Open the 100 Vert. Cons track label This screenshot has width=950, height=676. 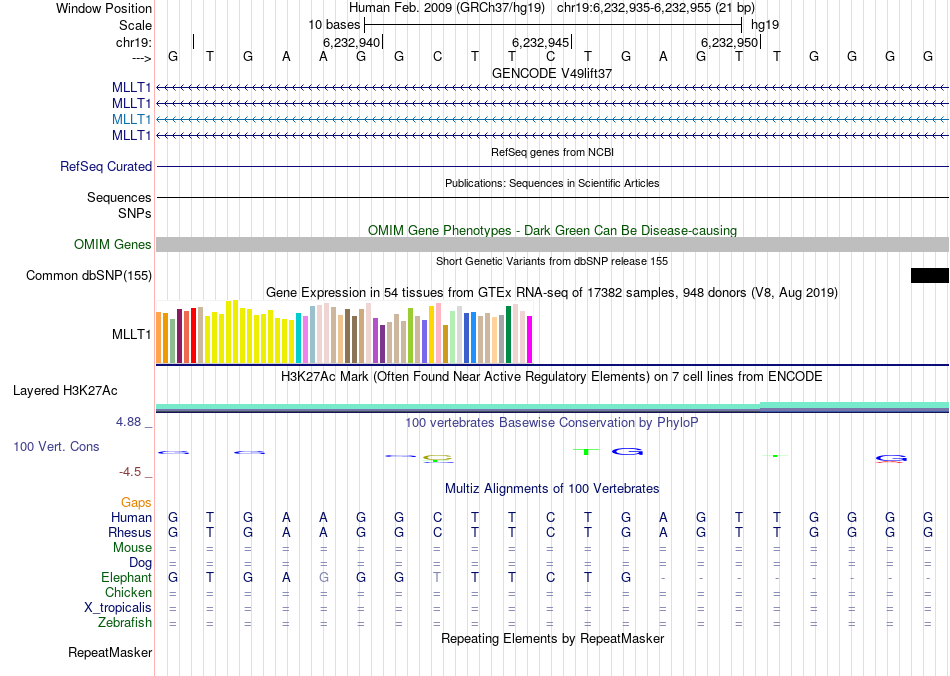coord(56,446)
